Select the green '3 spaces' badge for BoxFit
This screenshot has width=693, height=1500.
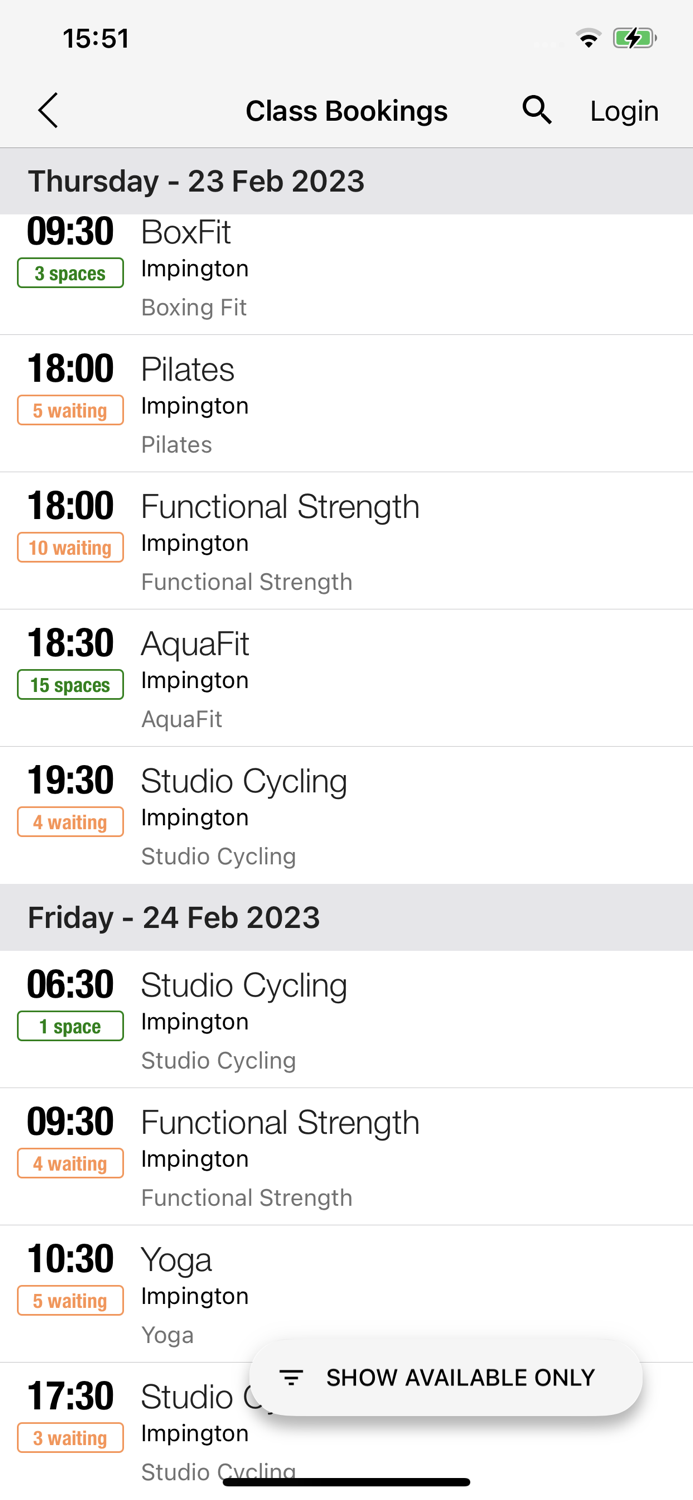coord(70,272)
